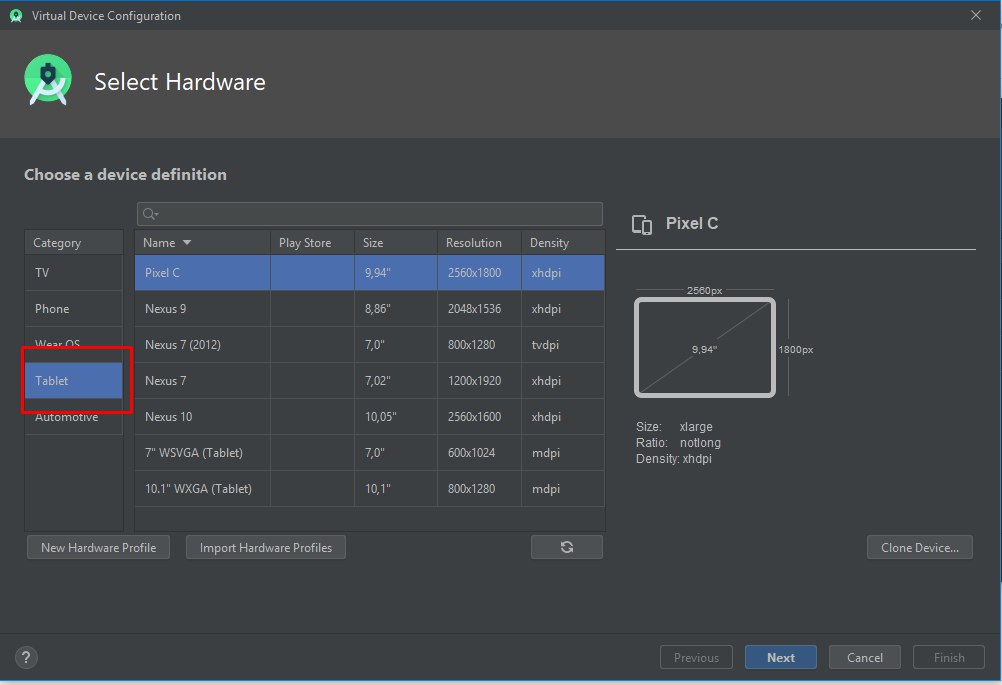Click the Next button
Screen dimensions: 1002x685
tap(780, 658)
